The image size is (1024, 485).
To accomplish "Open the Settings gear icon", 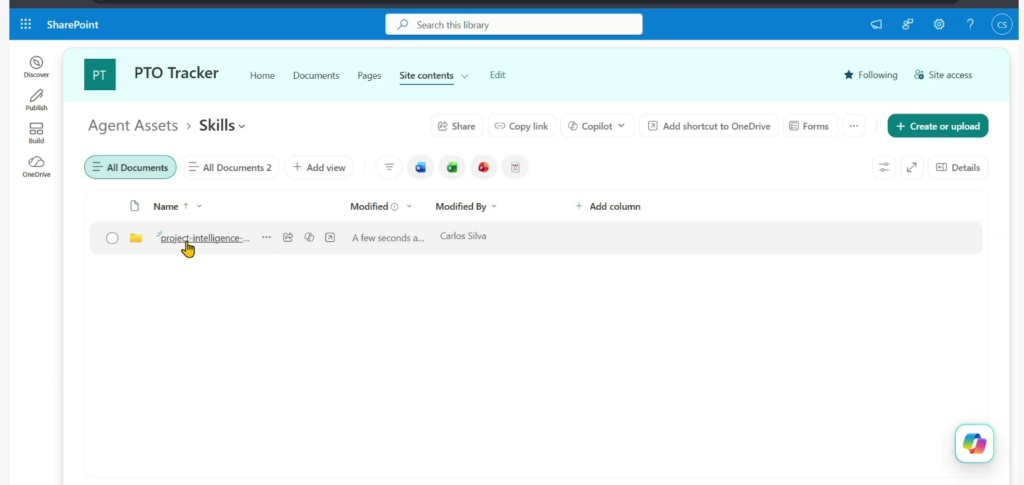I will click(x=938, y=25).
